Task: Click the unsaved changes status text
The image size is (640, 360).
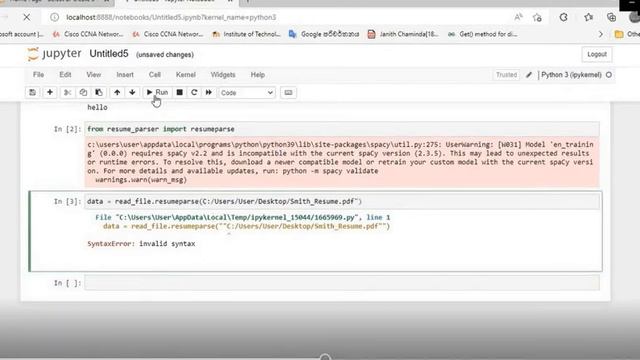Action: tap(164, 55)
